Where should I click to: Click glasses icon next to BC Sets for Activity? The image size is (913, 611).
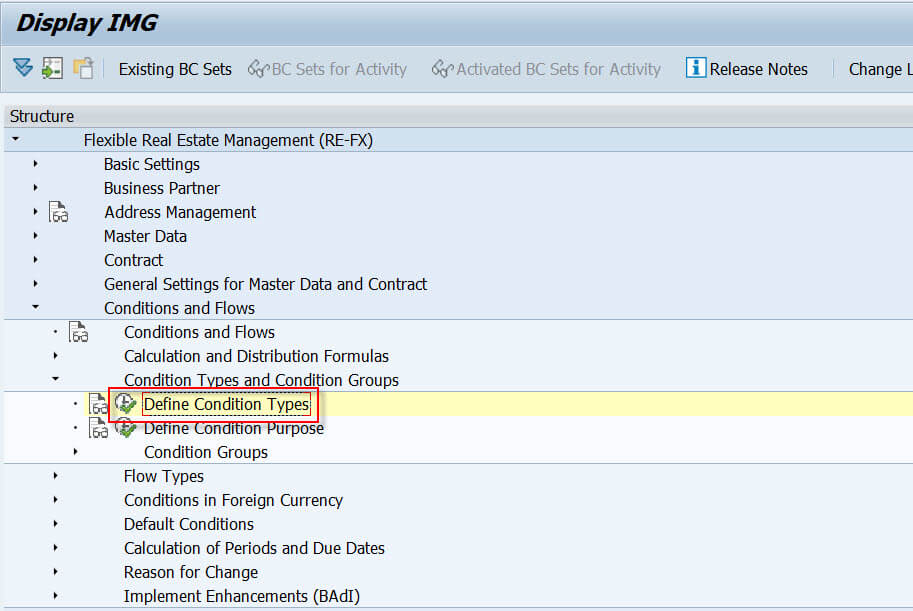pyautogui.click(x=258, y=69)
